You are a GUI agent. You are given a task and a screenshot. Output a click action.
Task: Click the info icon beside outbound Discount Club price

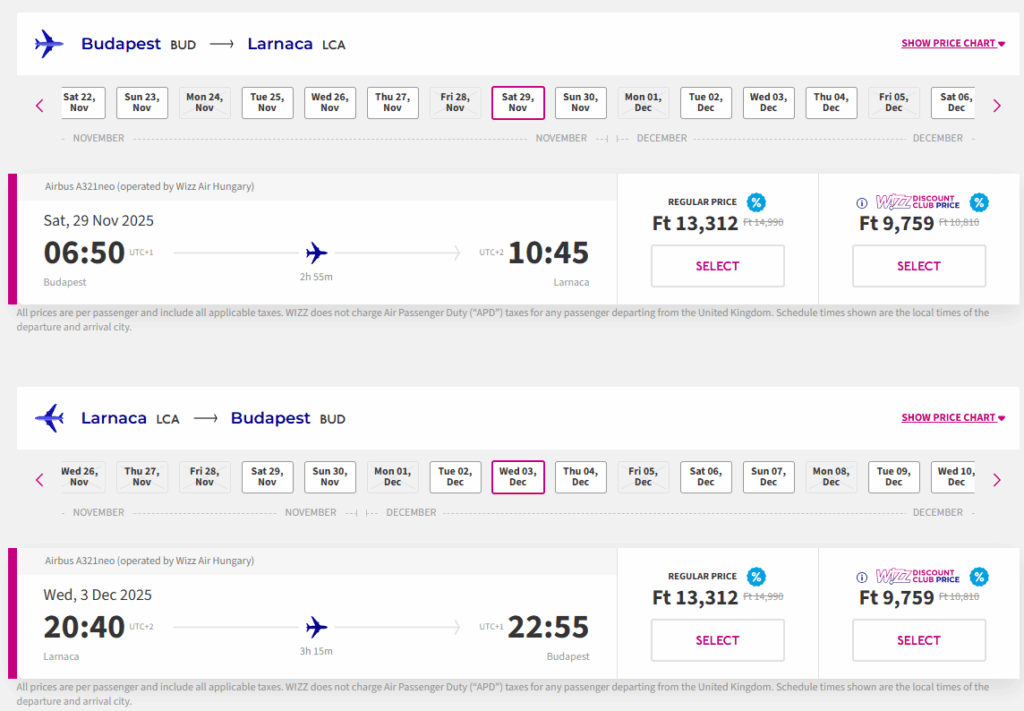pos(862,203)
